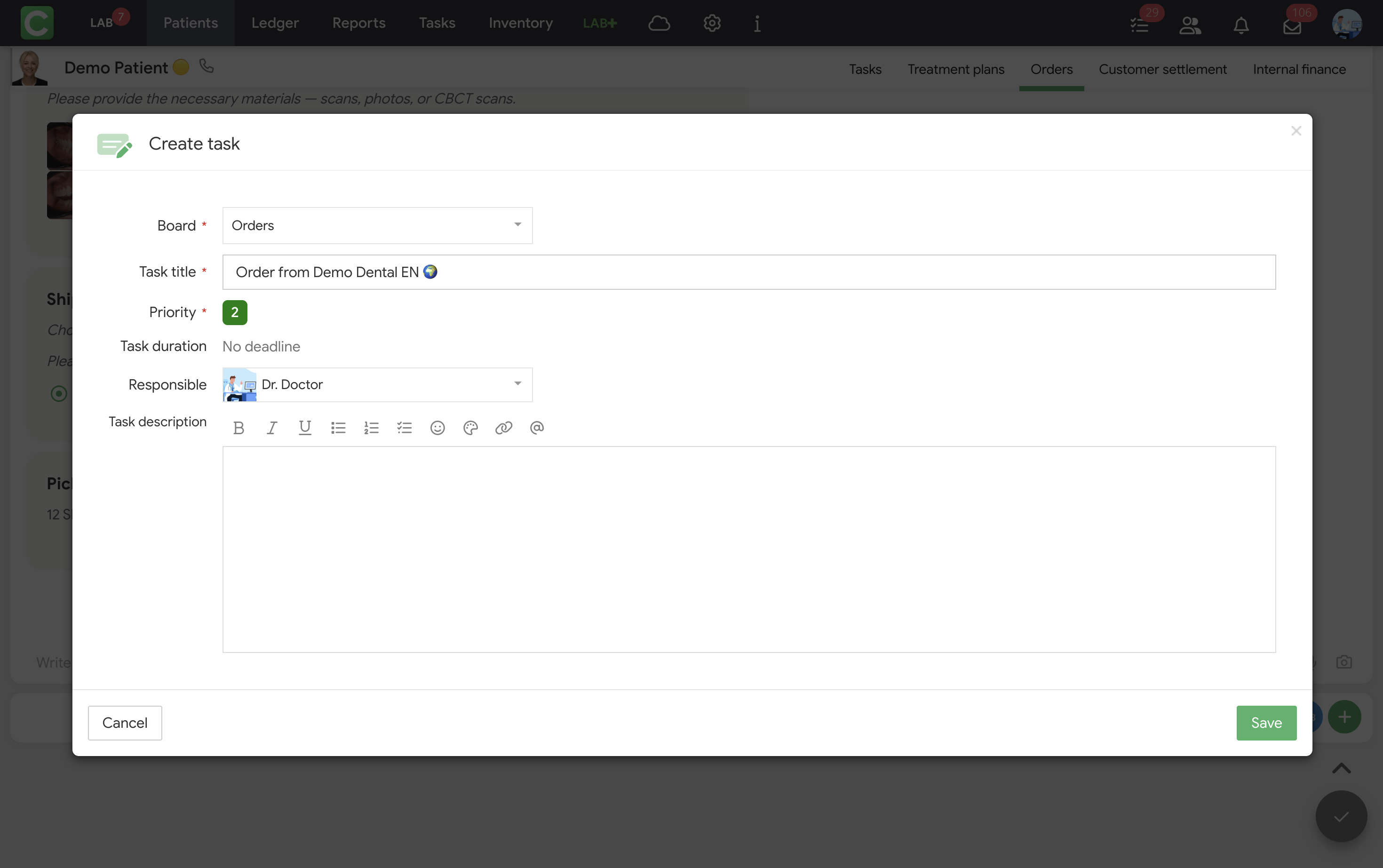Viewport: 1383px width, 868px height.
Task: Save the new task
Action: point(1266,723)
